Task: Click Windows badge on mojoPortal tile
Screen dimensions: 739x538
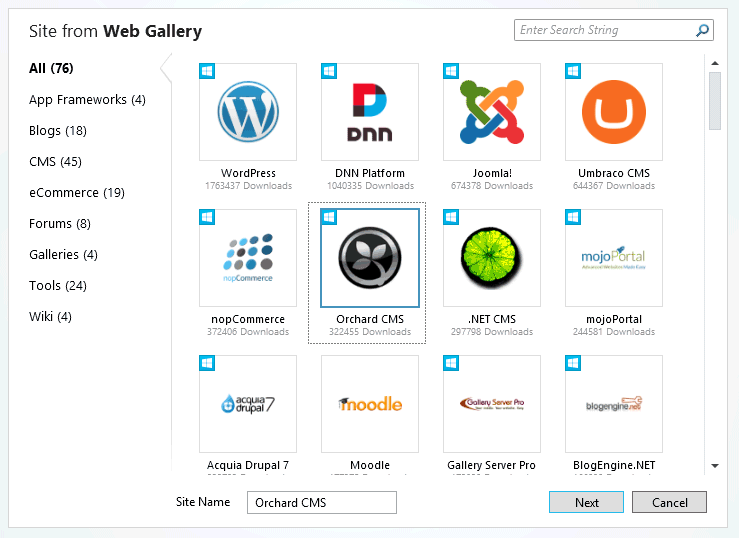Action: click(573, 217)
